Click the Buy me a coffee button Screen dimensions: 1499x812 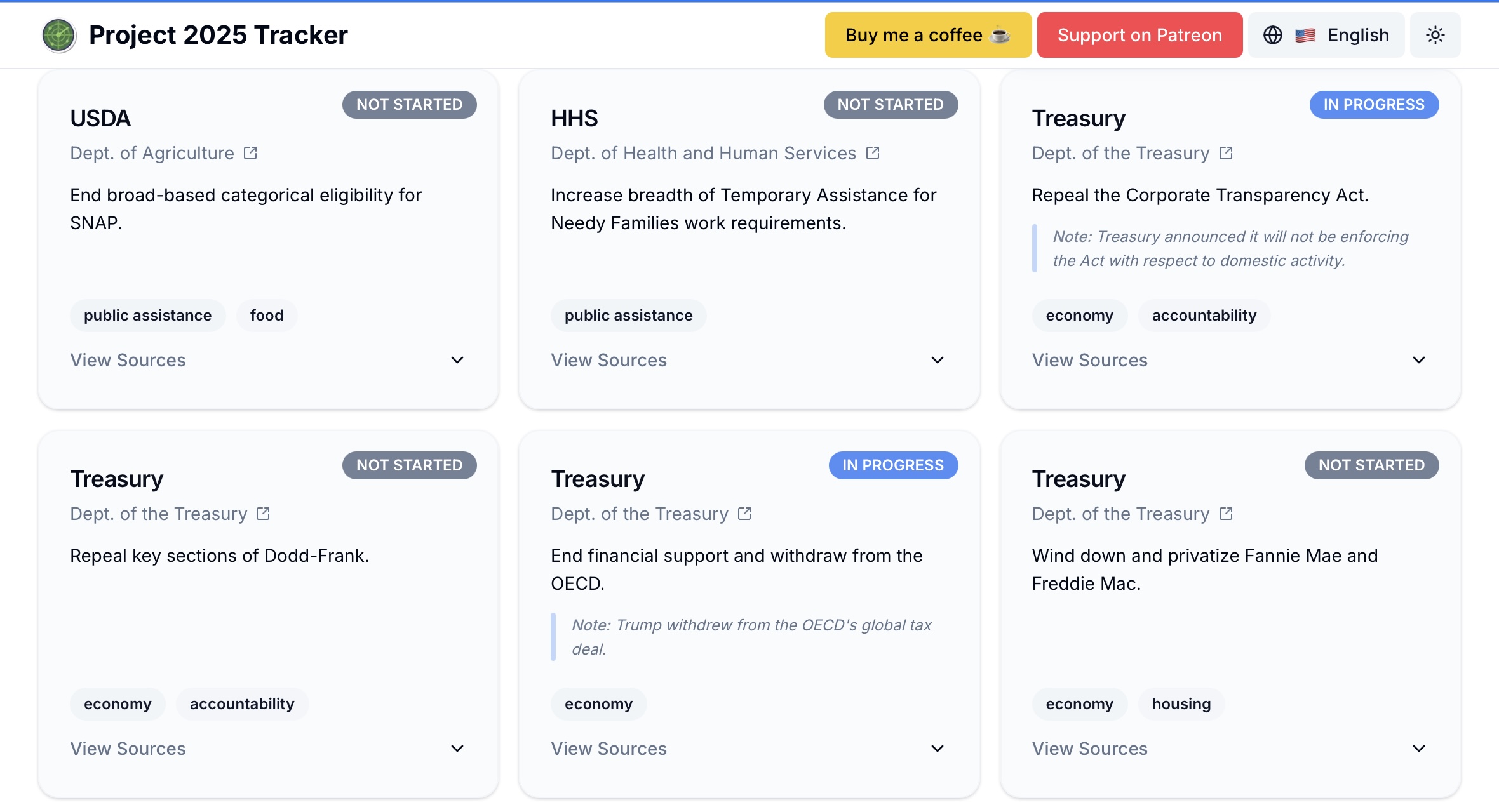click(x=927, y=35)
